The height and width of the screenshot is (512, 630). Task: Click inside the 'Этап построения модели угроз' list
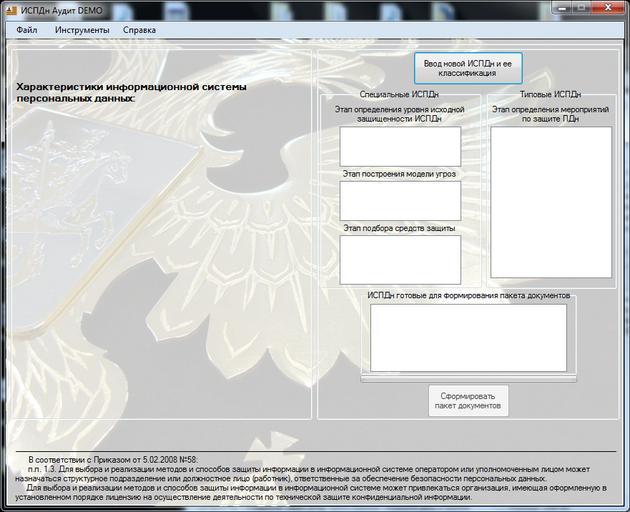(x=400, y=200)
